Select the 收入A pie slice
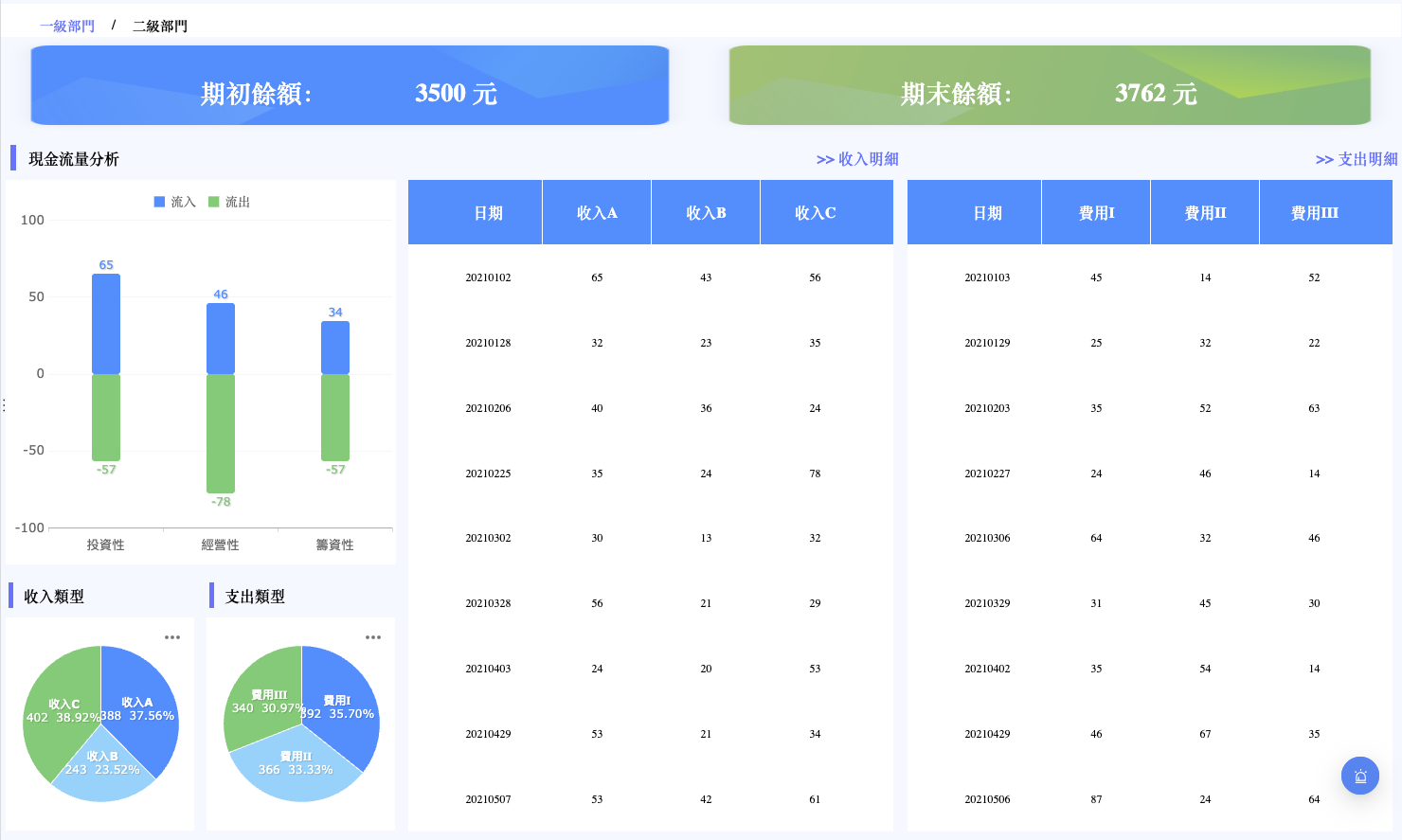 [x=142, y=710]
